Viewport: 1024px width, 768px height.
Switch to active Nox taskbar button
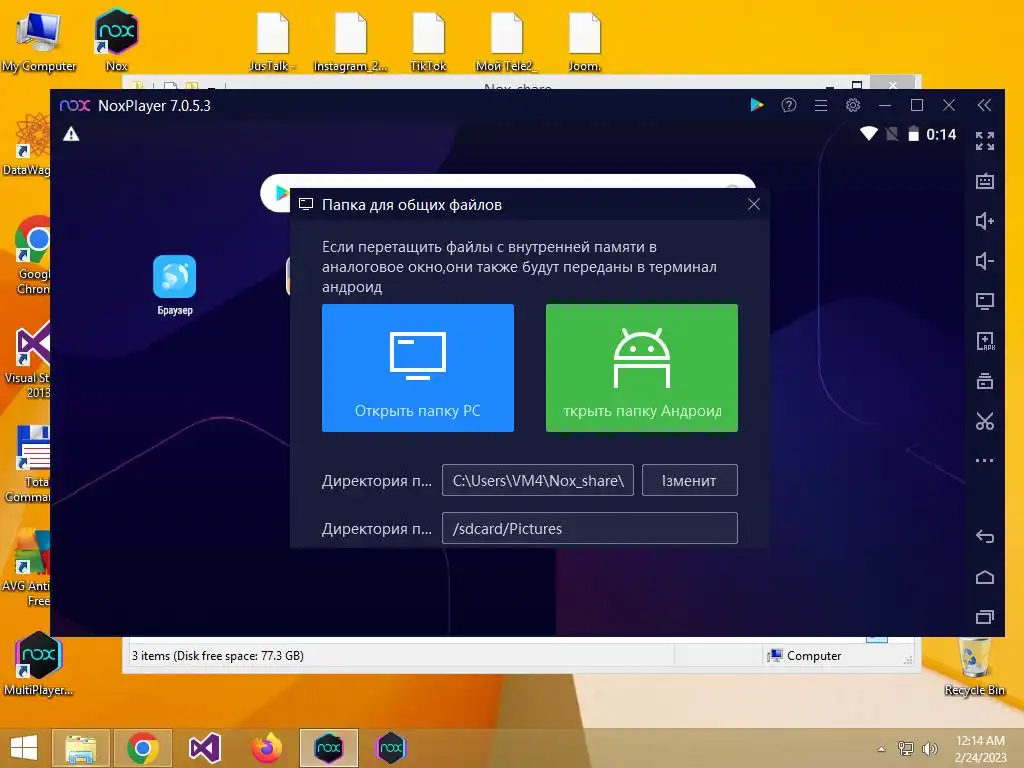pyautogui.click(x=328, y=748)
